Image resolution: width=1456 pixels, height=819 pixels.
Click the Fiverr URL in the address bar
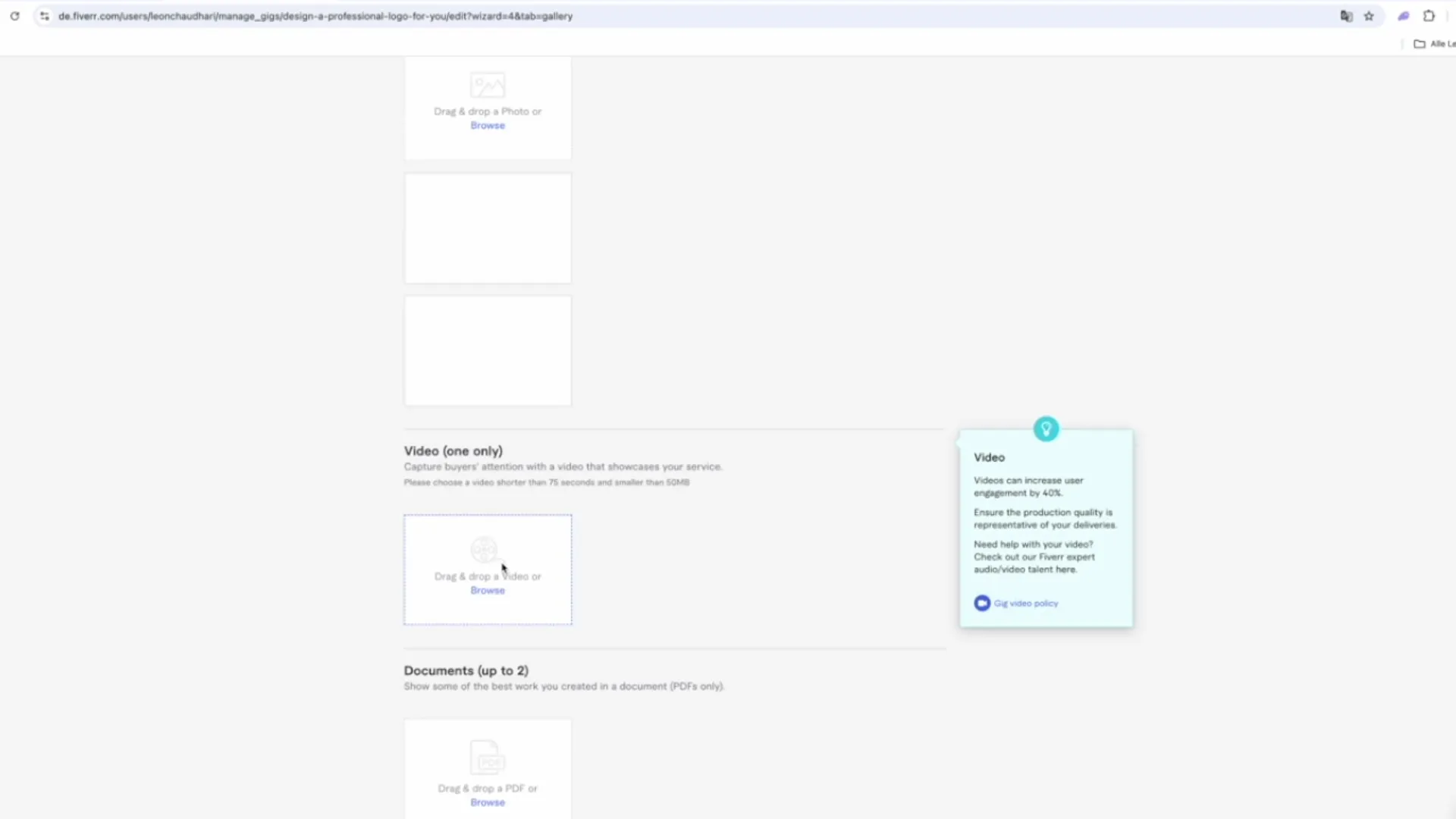point(315,16)
